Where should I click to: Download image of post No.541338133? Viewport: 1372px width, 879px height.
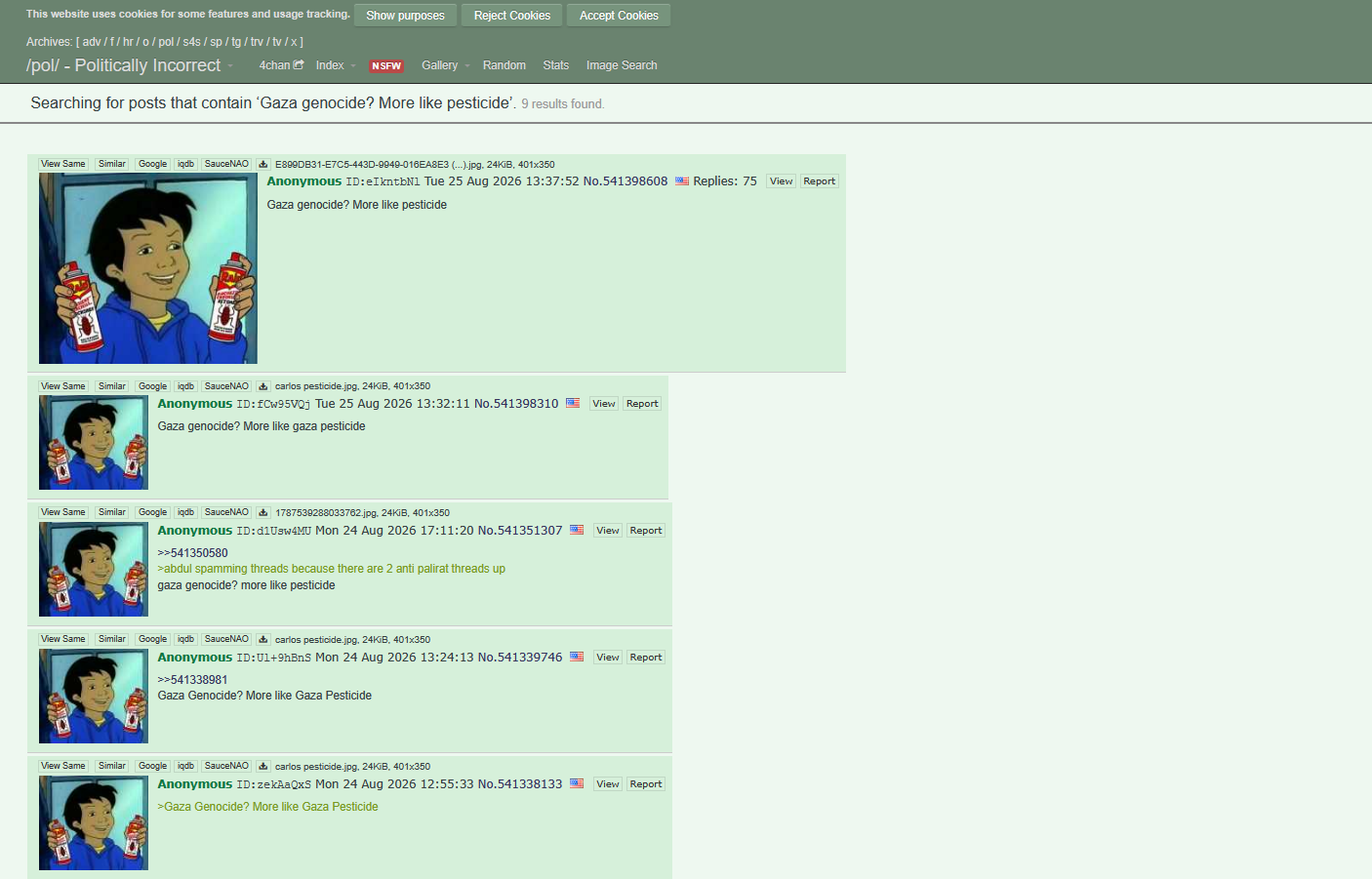[262, 766]
